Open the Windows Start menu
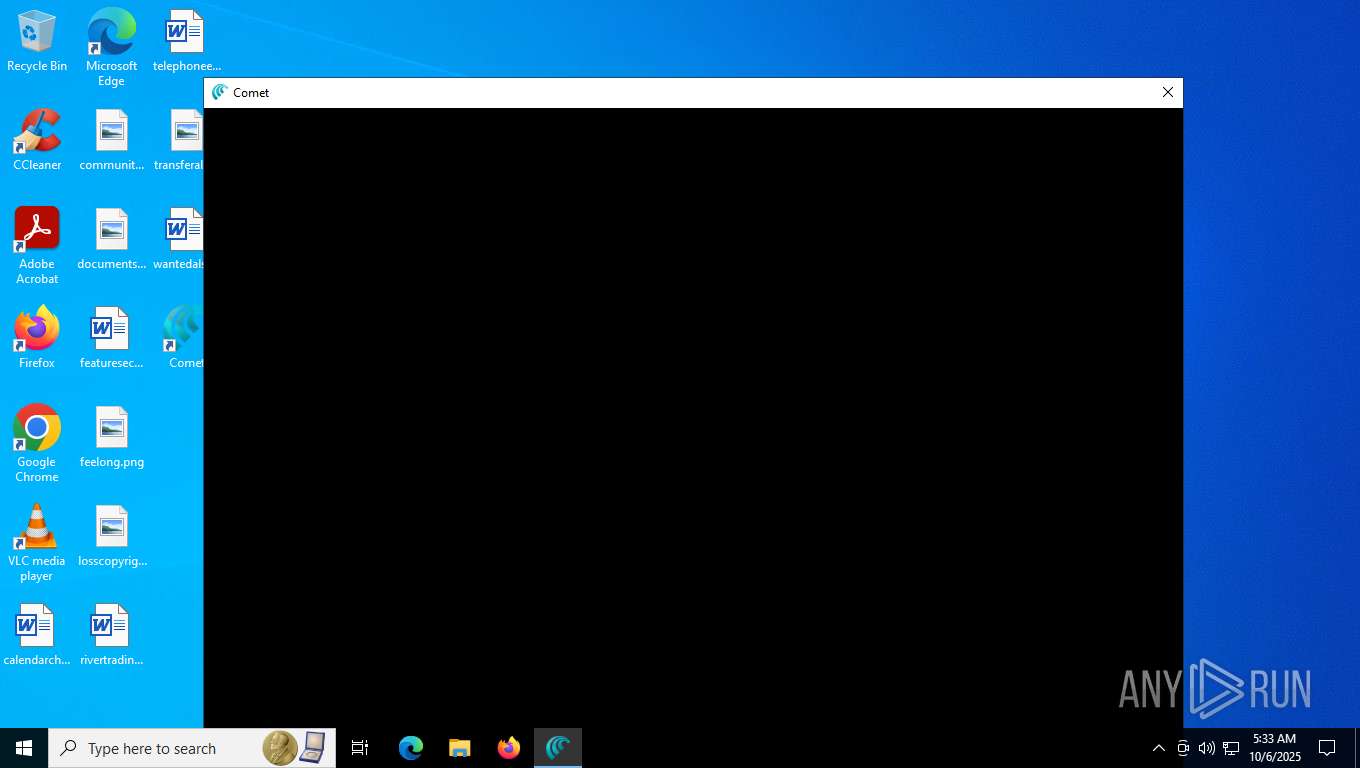The height and width of the screenshot is (768, 1360). (24, 748)
